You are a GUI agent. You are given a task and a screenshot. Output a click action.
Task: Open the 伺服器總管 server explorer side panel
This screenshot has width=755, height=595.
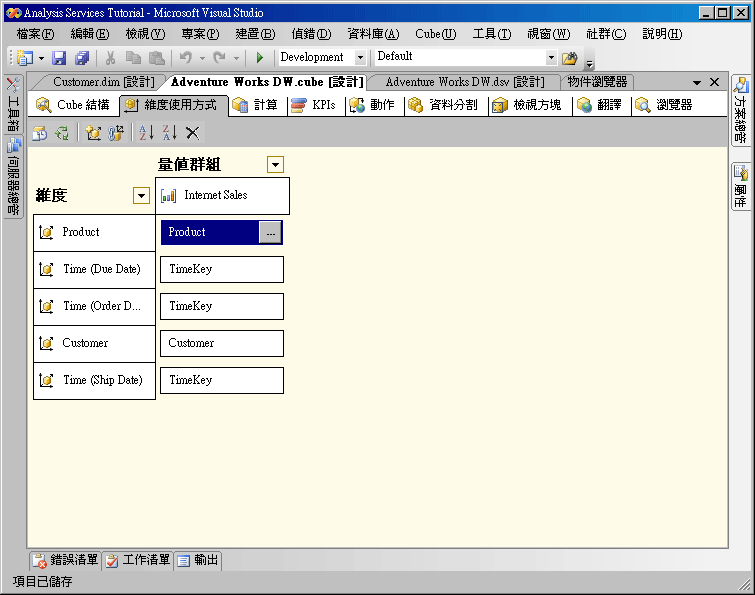tap(13, 176)
